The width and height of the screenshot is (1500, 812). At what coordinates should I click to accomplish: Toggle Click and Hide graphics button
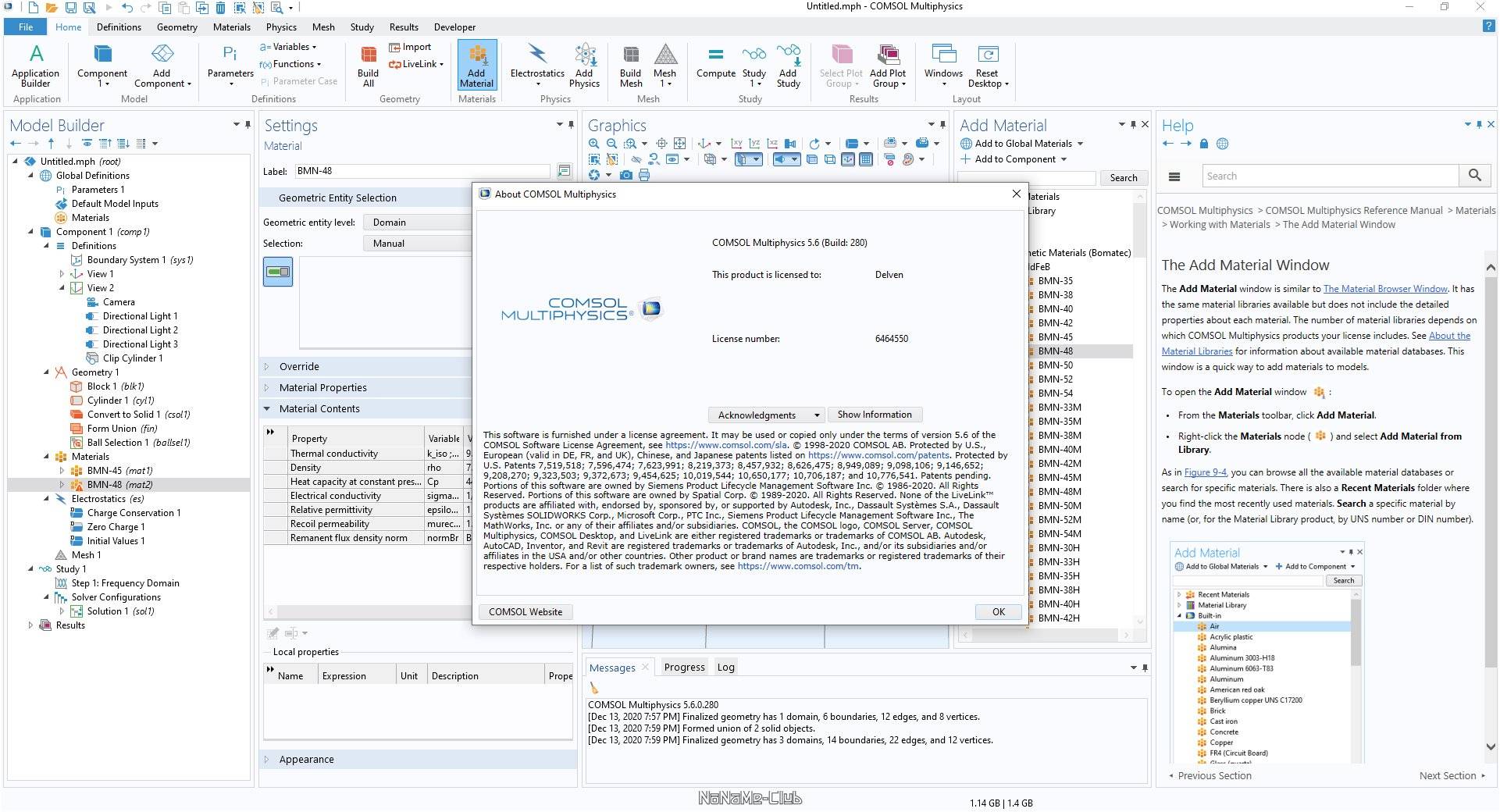click(x=636, y=159)
